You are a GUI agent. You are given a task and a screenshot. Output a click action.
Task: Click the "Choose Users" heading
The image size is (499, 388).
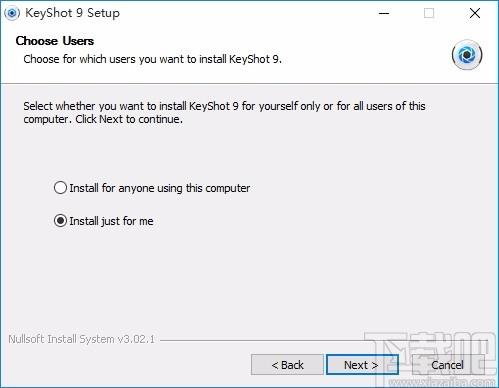55,41
